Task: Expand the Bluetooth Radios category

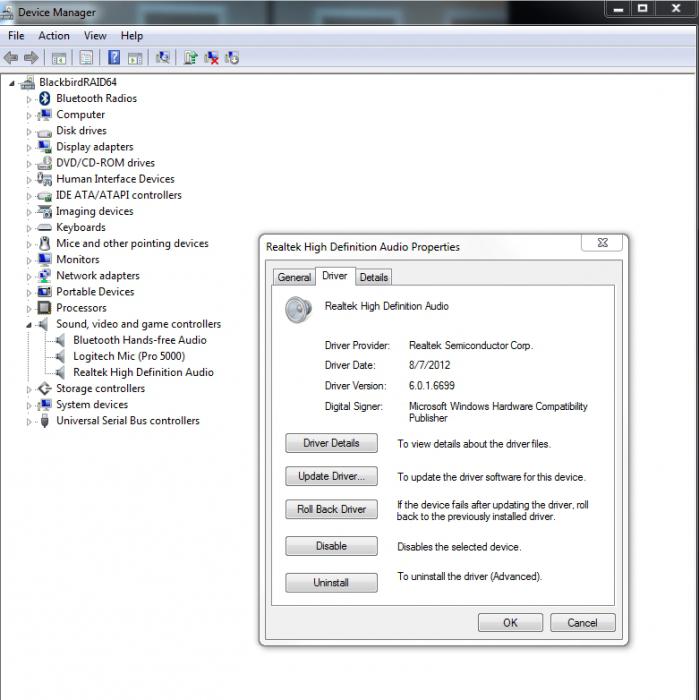Action: coord(29,99)
